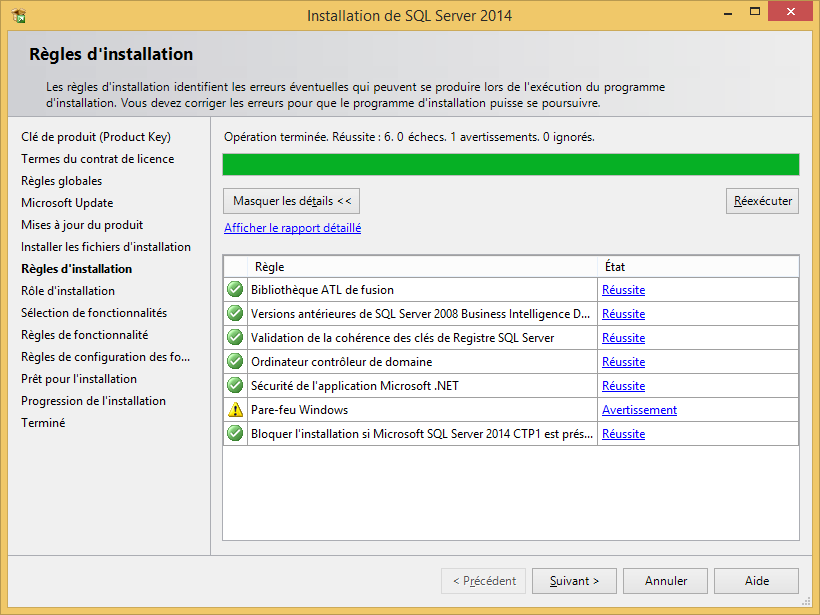Image resolution: width=820 pixels, height=615 pixels.
Task: Click the Bibliothèque ATL de fusion rule text
Action: pos(322,290)
